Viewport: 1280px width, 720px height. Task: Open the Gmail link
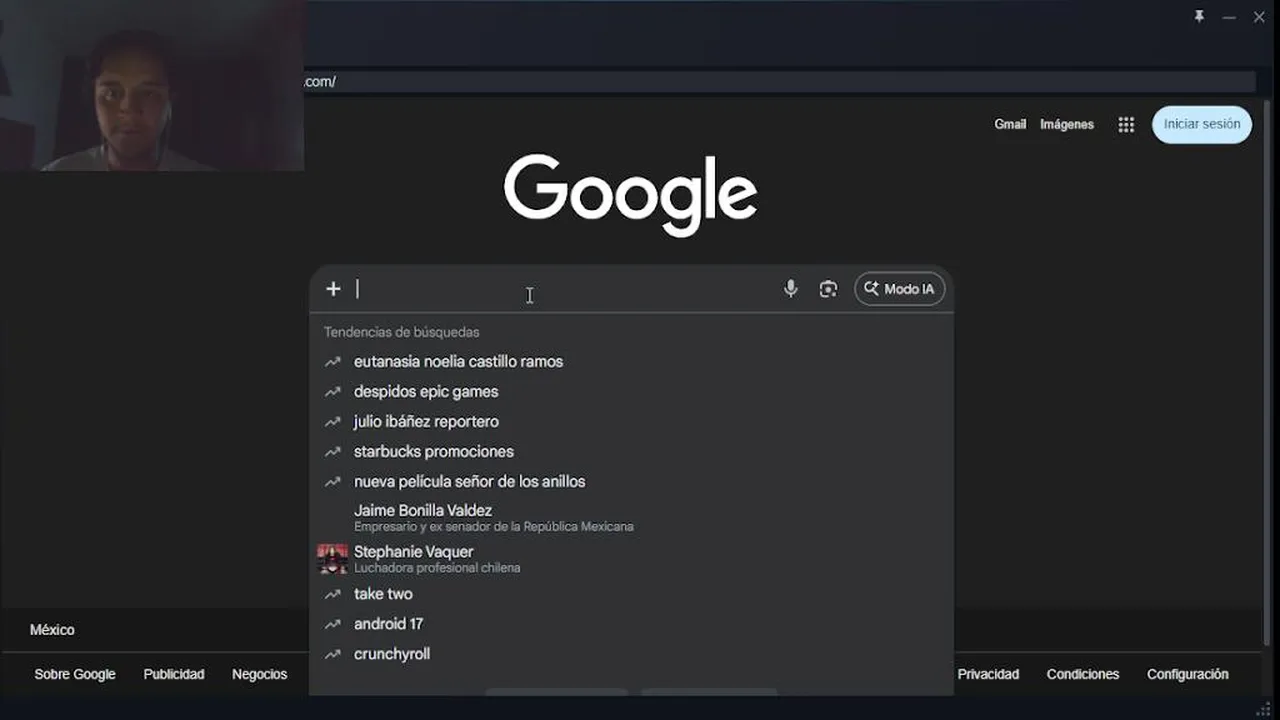(1010, 124)
